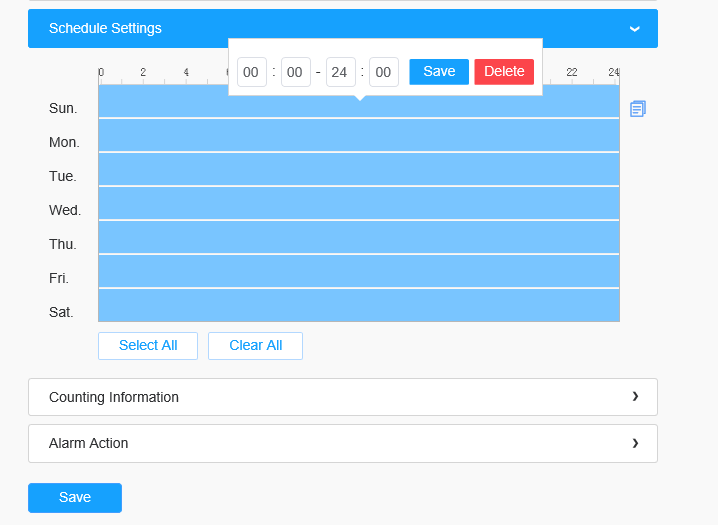Delete the selected time range
This screenshot has width=718, height=525.
504,72
